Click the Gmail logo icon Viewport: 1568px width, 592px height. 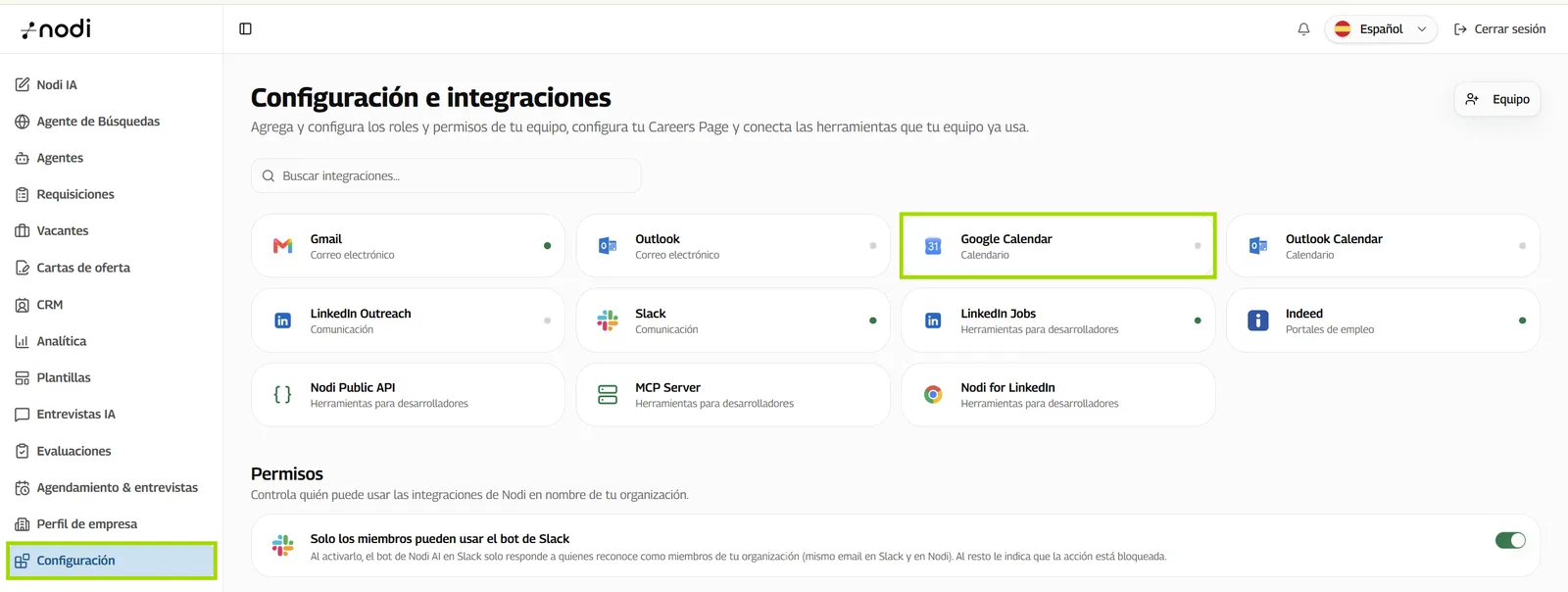point(282,246)
